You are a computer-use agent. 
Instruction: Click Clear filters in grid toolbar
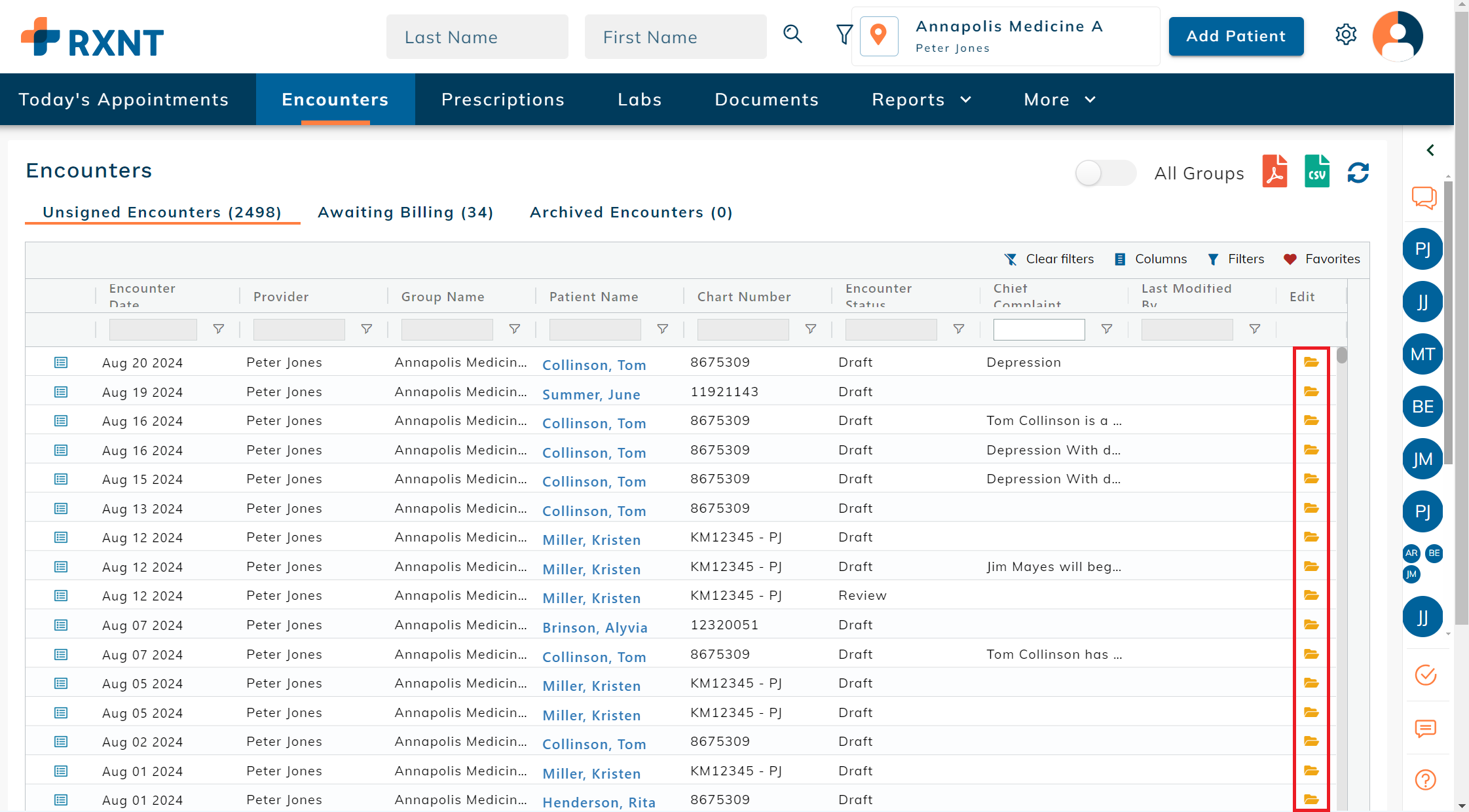[1049, 259]
